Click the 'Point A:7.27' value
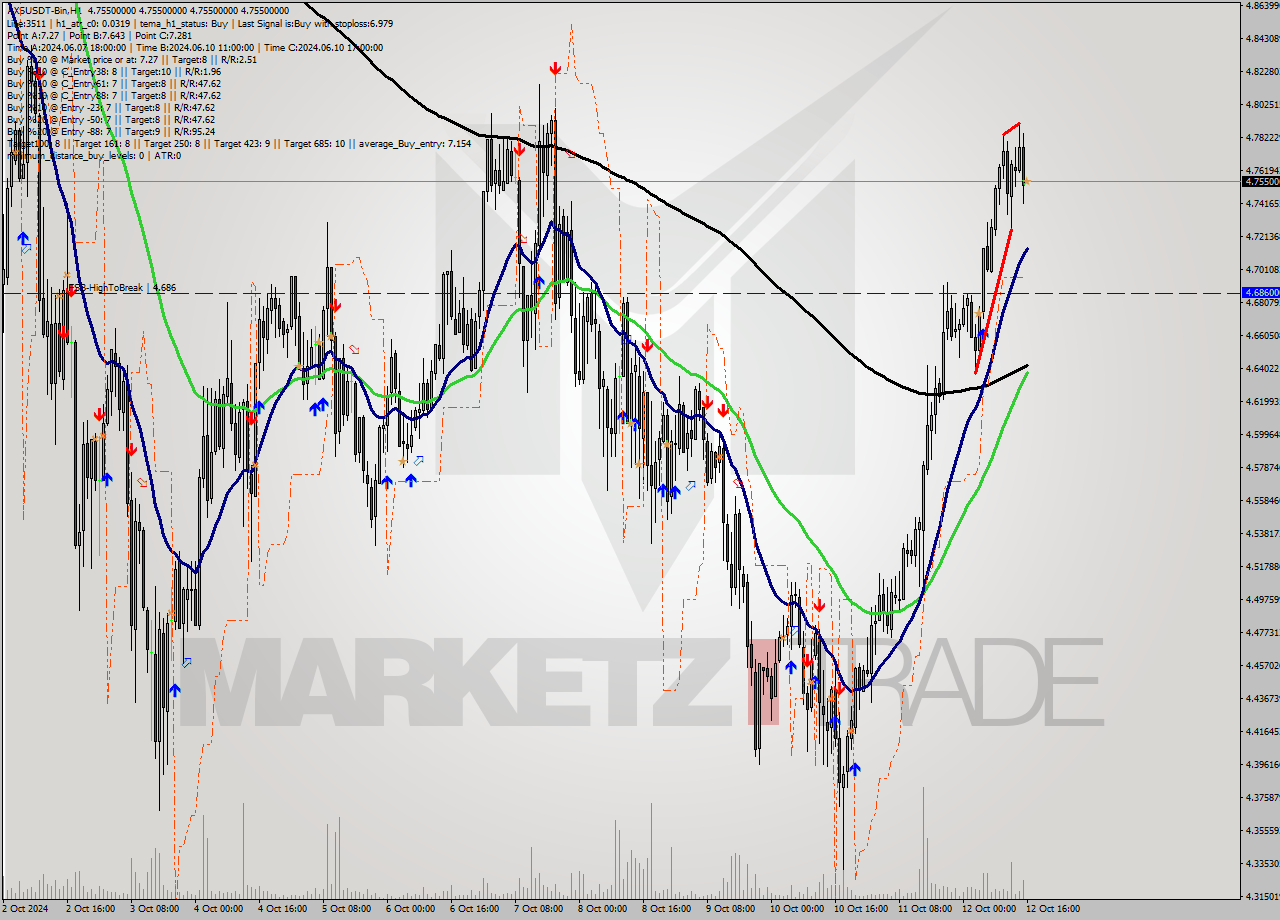Image resolution: width=1280 pixels, height=920 pixels. pos(33,35)
